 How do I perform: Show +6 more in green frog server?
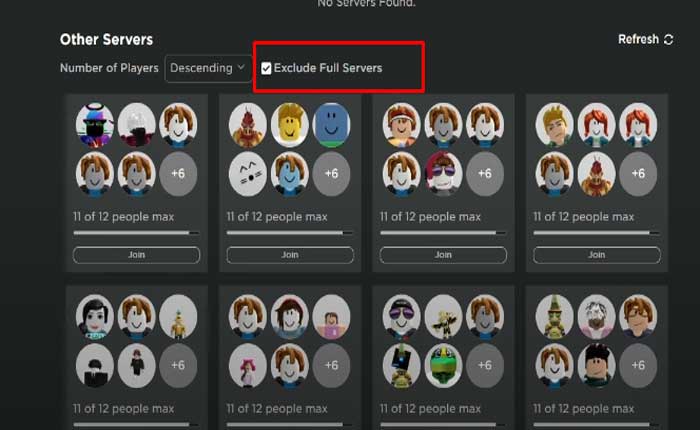click(x=485, y=365)
